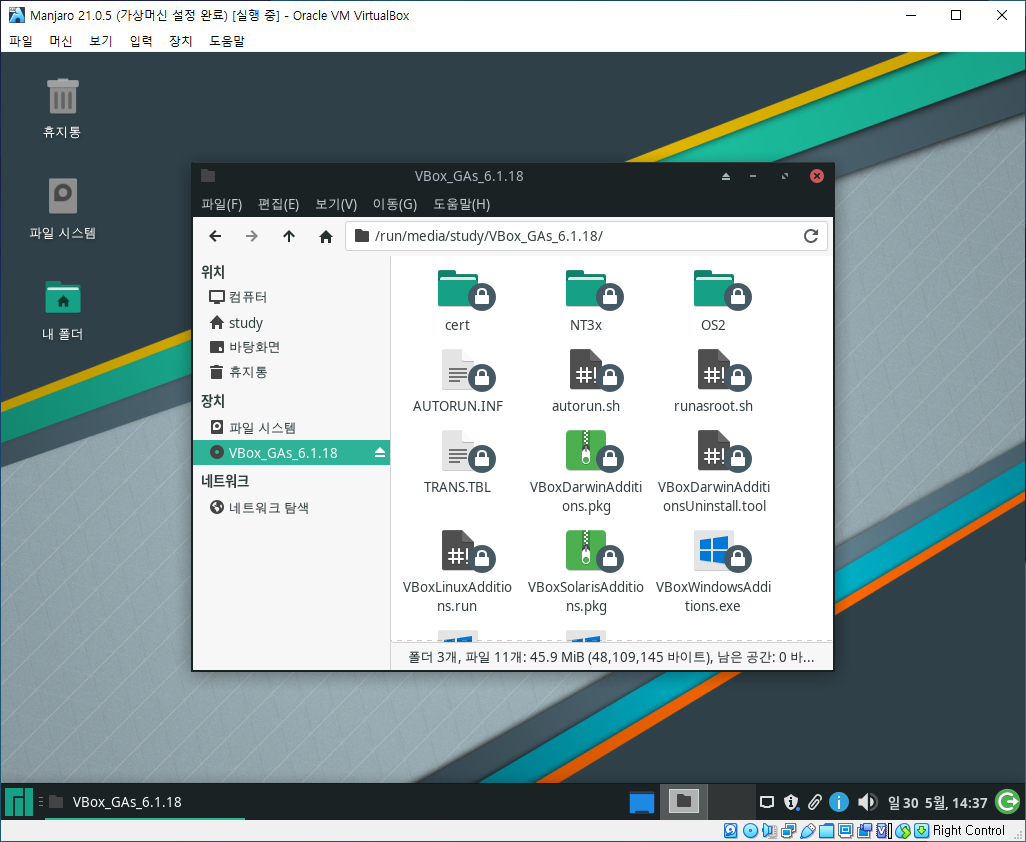Open file manager 파일(F) menu
The width and height of the screenshot is (1026, 842).
[221, 204]
